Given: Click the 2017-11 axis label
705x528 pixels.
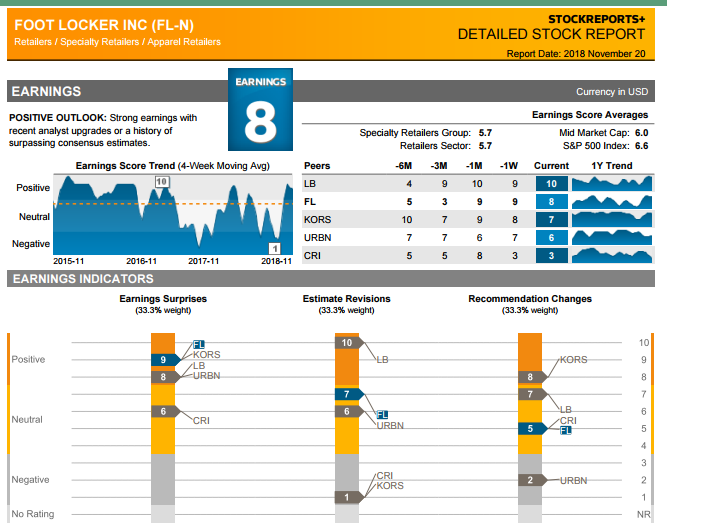Looking at the screenshot, I should pos(203,261).
